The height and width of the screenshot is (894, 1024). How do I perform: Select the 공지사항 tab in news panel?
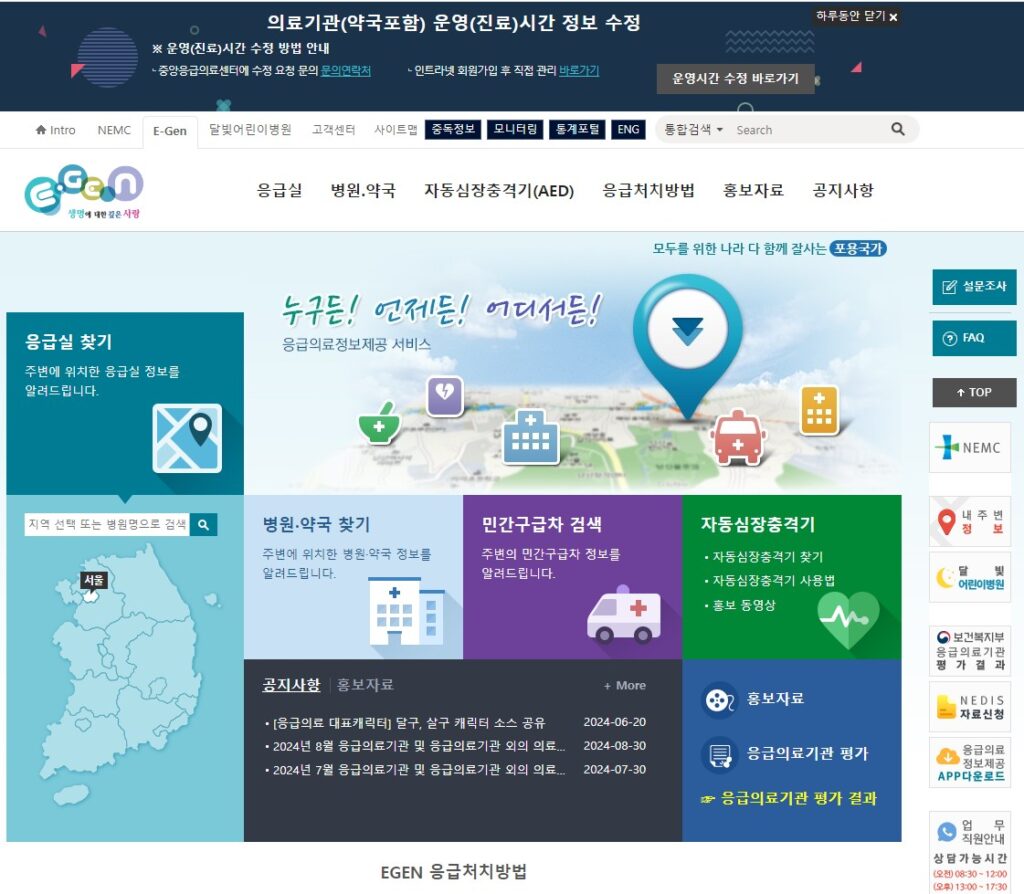point(291,685)
